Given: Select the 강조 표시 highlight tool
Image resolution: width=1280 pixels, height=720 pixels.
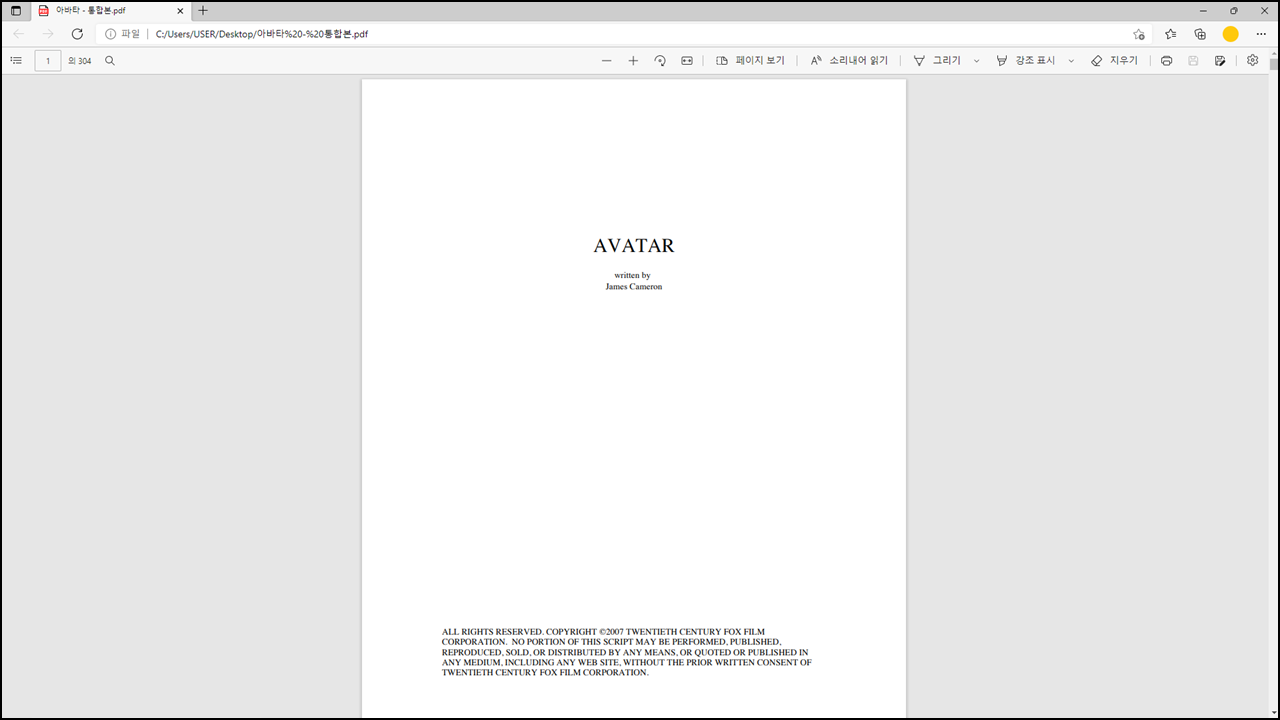Looking at the screenshot, I should tap(1026, 61).
